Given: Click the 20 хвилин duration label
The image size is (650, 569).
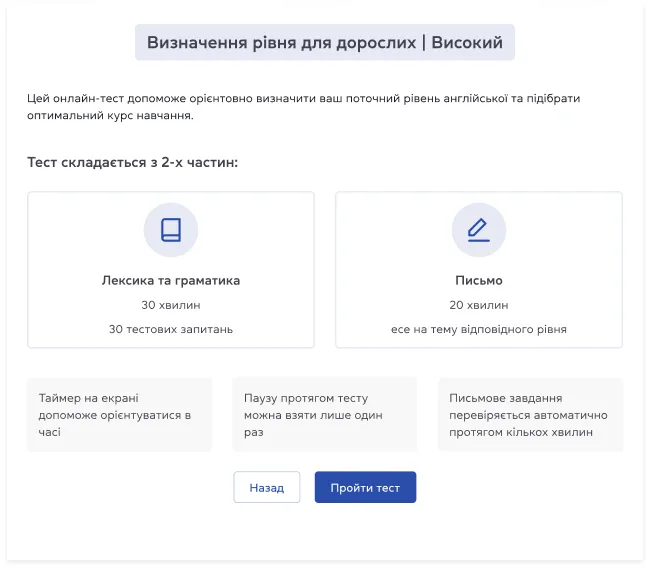Looking at the screenshot, I should pyautogui.click(x=478, y=305).
